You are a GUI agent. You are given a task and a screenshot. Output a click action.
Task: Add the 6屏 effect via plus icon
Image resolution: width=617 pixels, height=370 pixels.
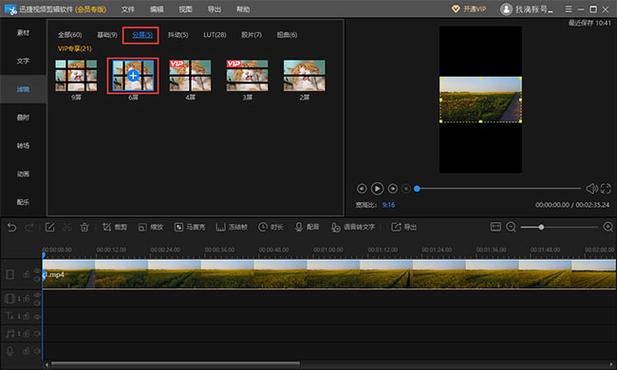(133, 76)
